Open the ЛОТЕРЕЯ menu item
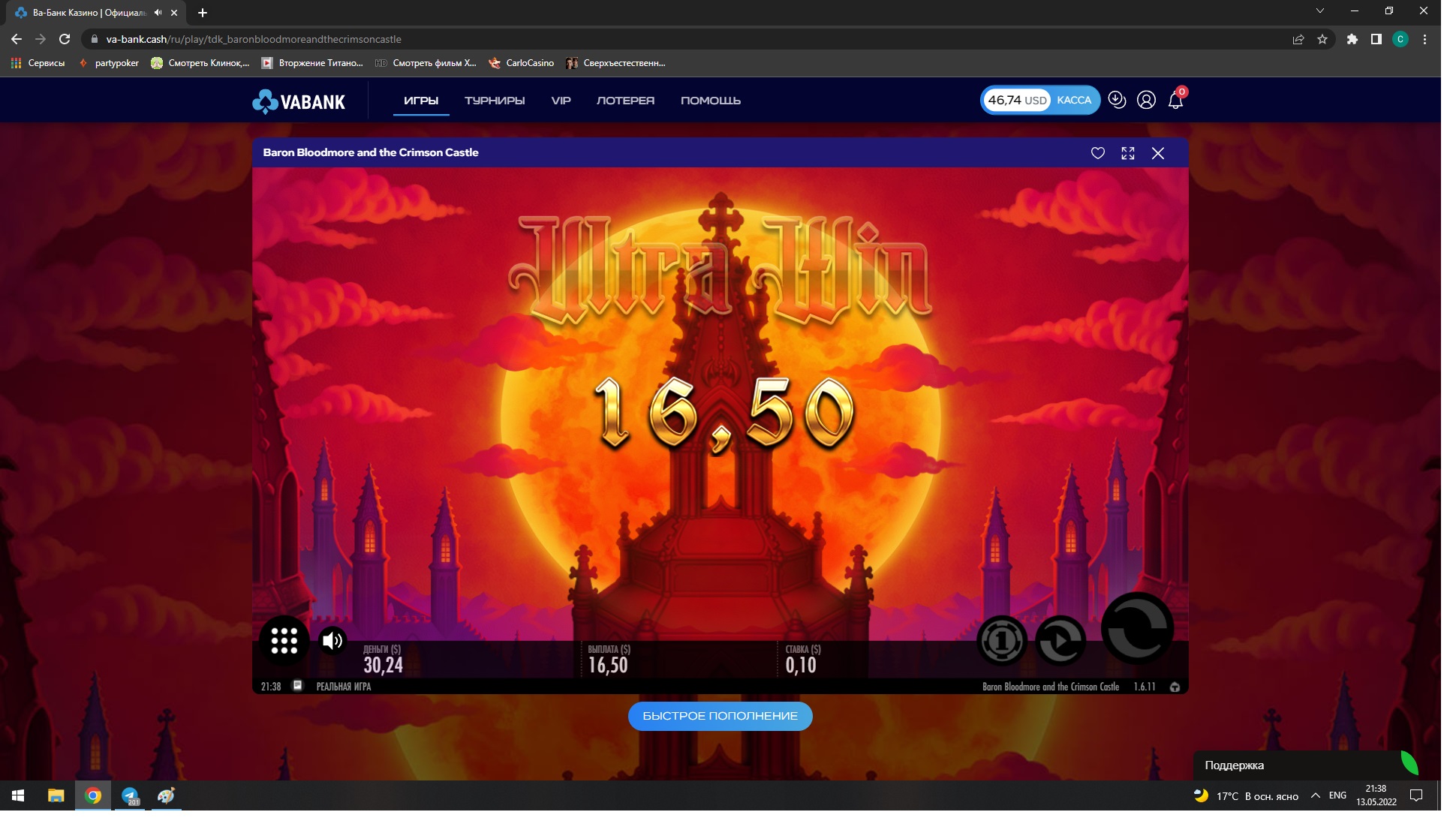The height and width of the screenshot is (824, 1456). (625, 101)
